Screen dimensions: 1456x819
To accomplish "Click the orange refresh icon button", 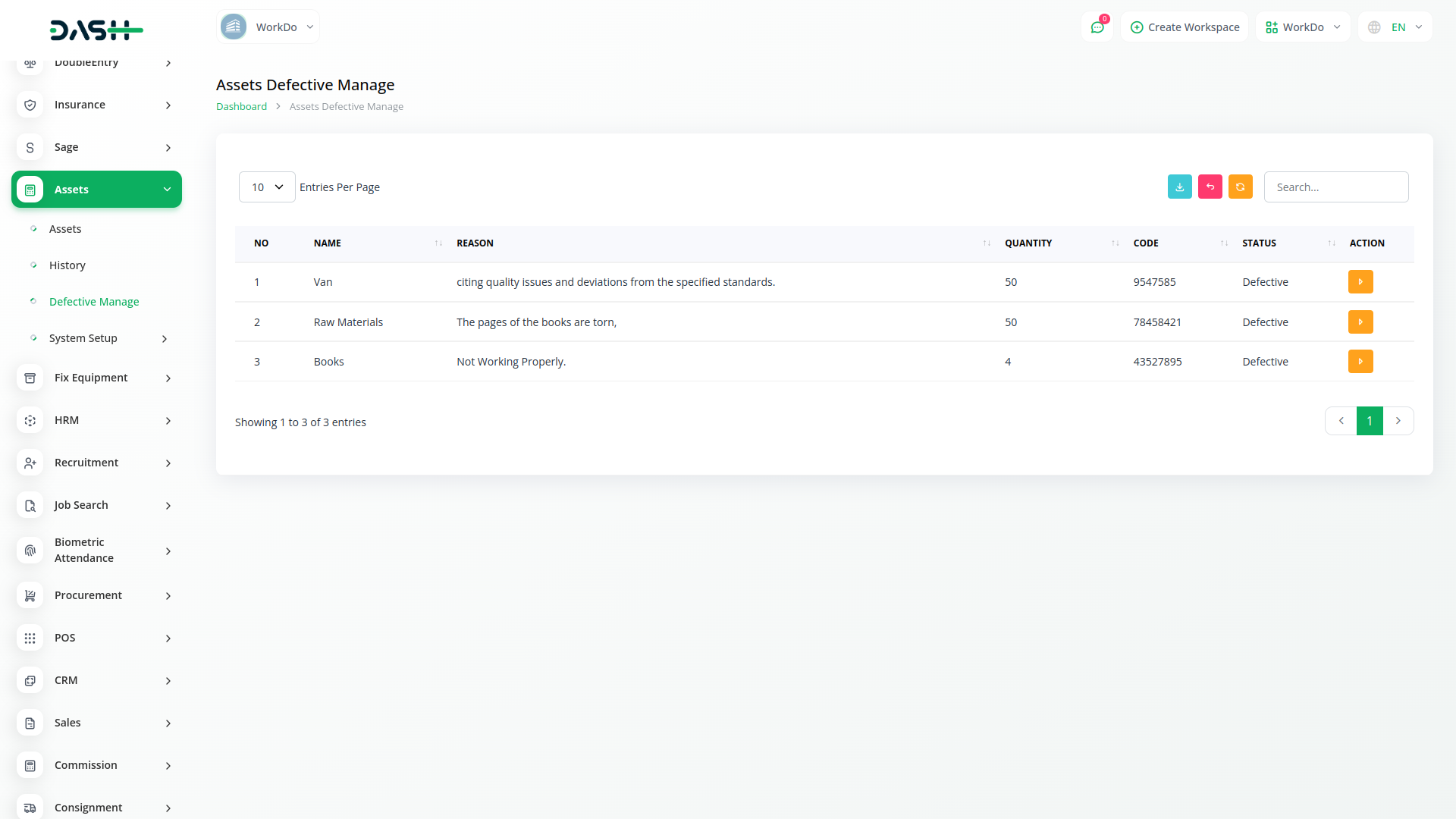I will pyautogui.click(x=1240, y=187).
